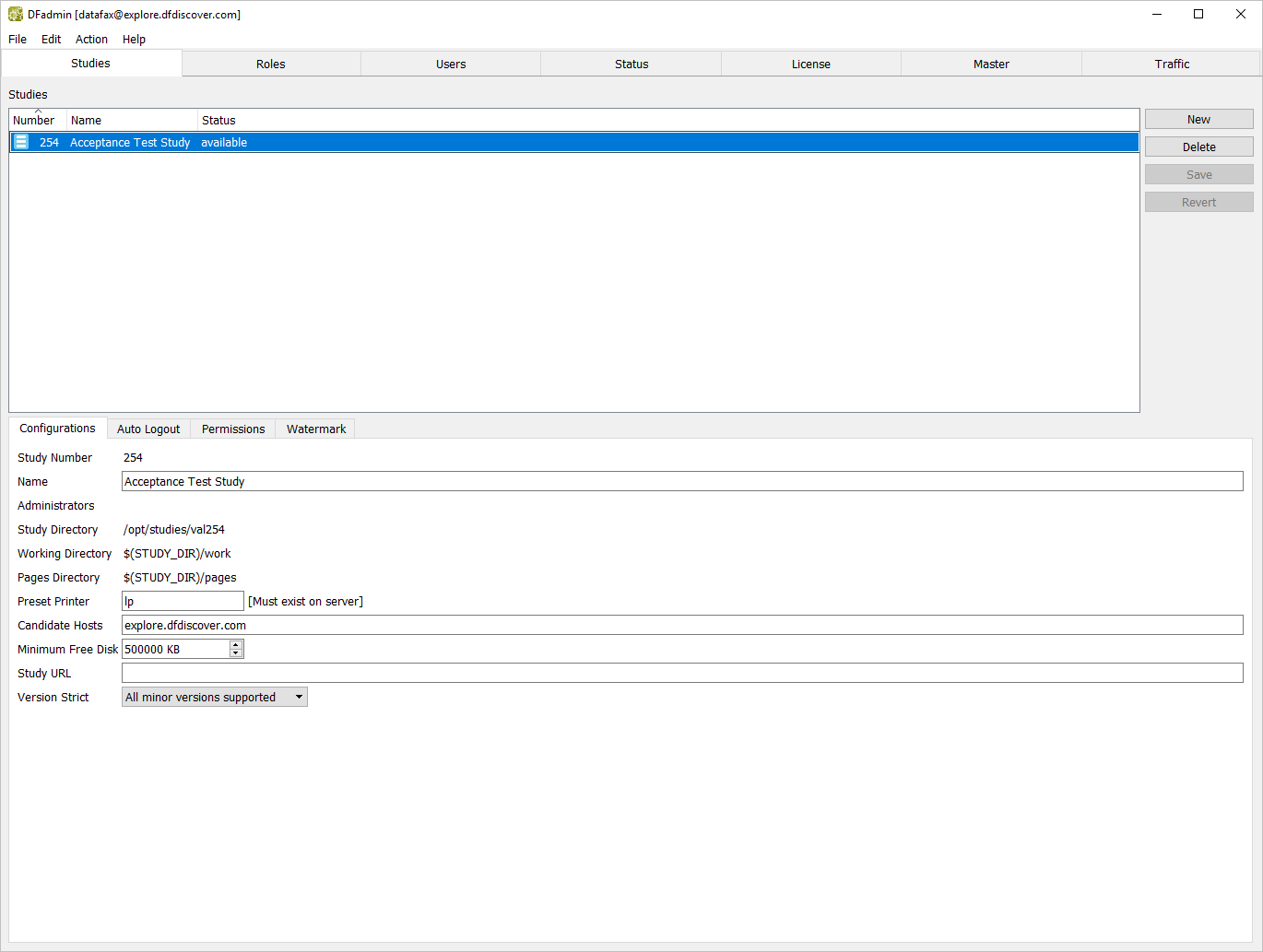Click the Preset Printer text field

point(183,602)
